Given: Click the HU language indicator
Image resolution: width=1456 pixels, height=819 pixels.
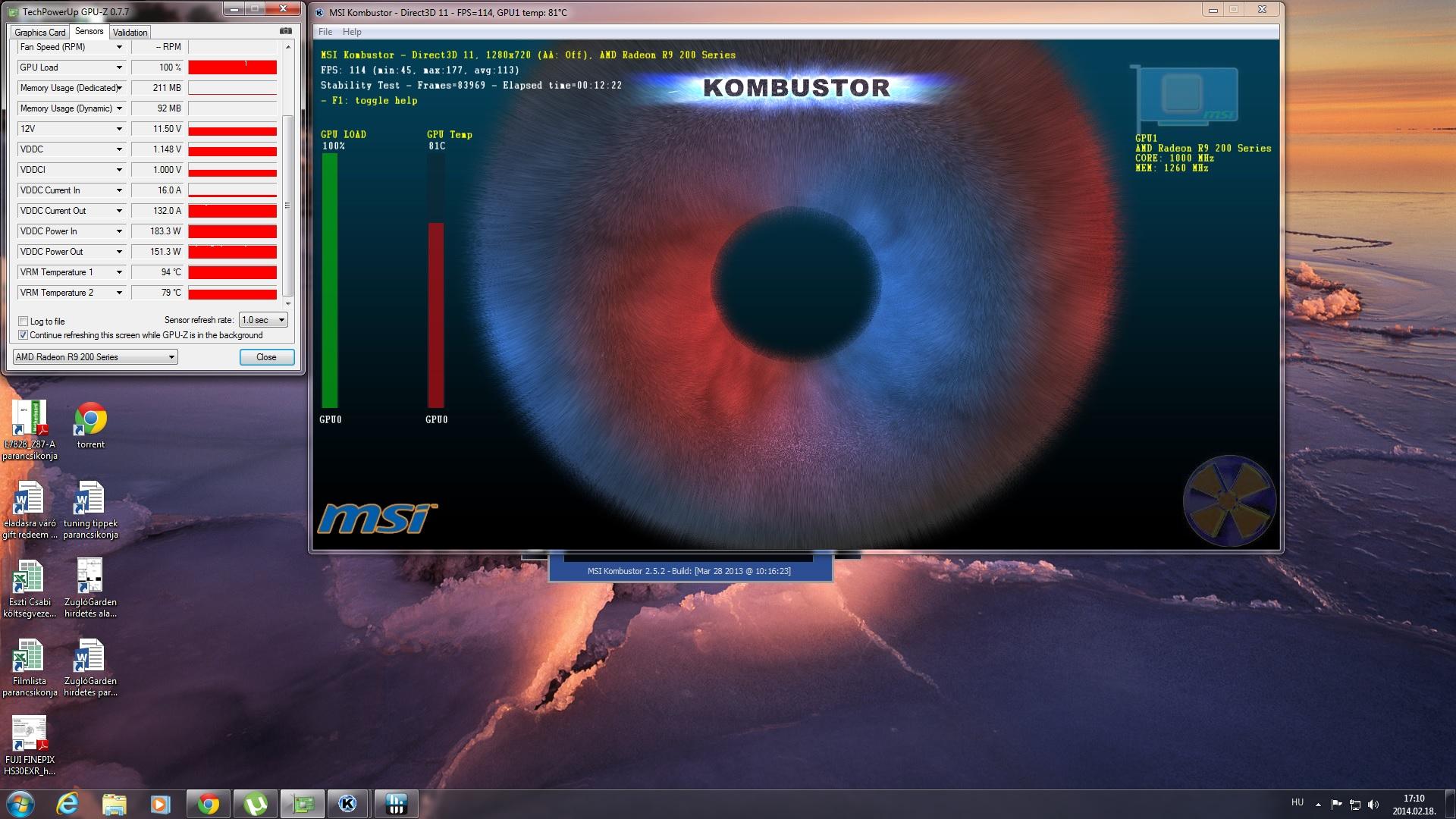Looking at the screenshot, I should click(1298, 802).
